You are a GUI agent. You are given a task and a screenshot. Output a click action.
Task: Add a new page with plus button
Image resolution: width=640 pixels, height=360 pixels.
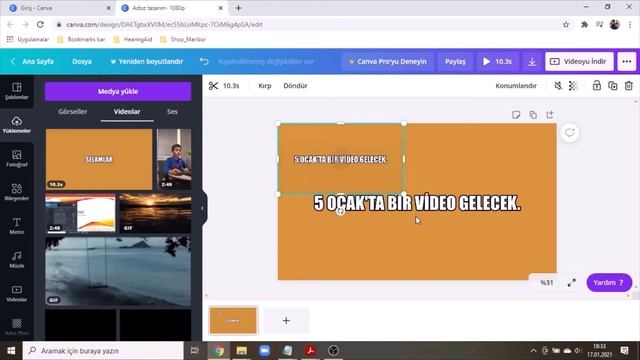(x=286, y=321)
